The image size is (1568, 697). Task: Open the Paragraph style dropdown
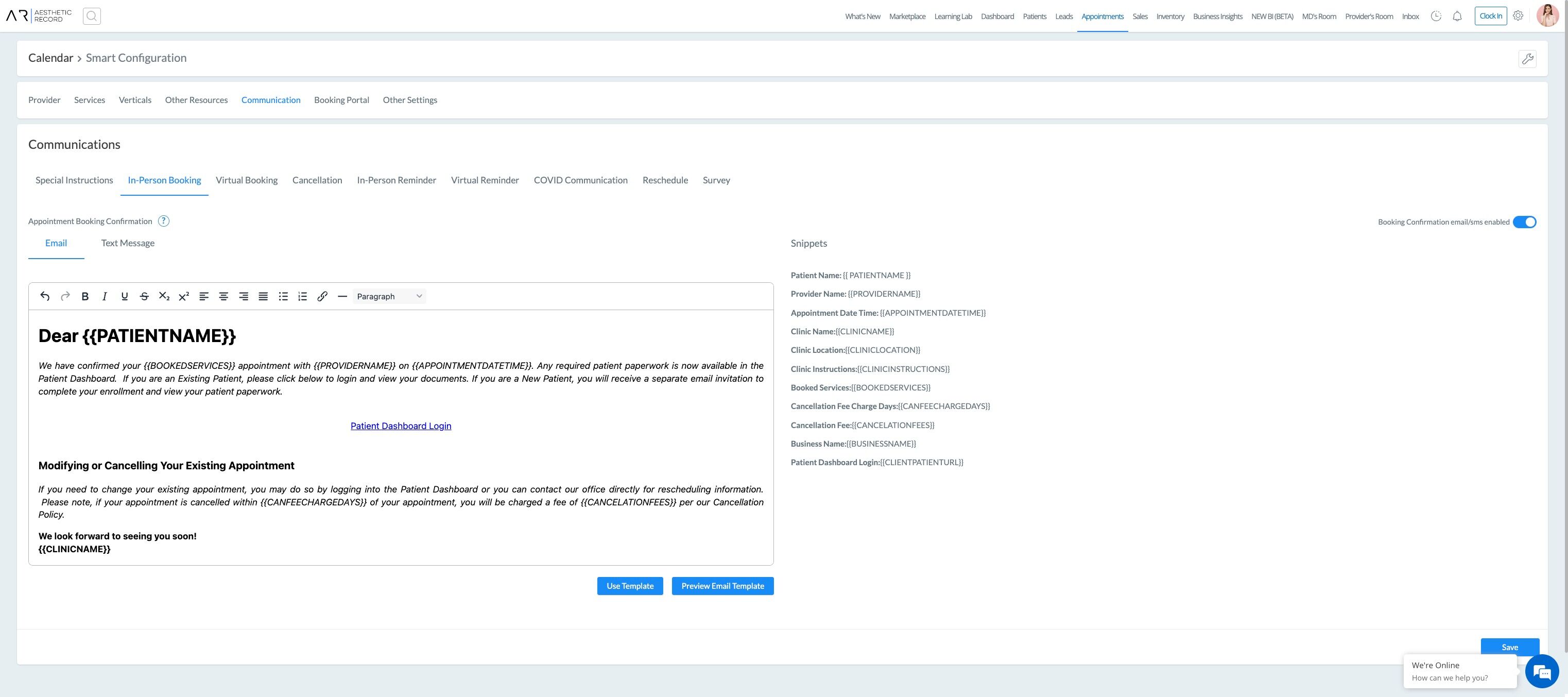389,296
